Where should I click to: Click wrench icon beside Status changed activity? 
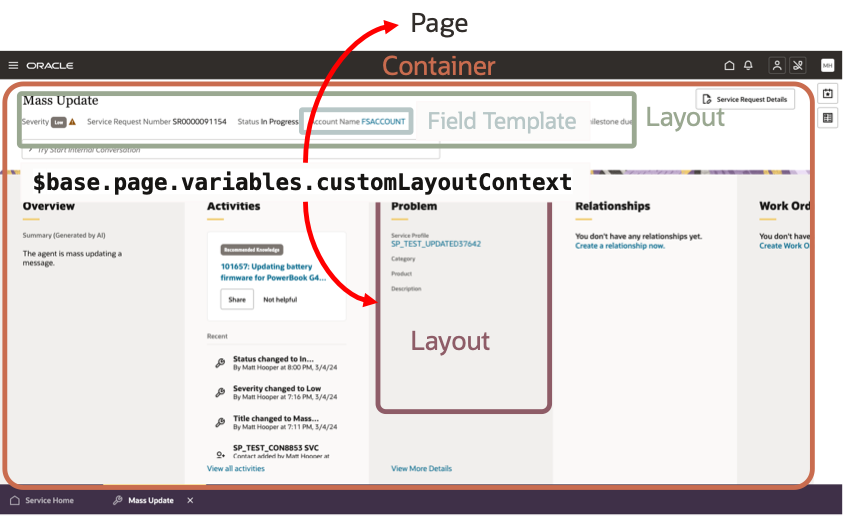pos(220,363)
